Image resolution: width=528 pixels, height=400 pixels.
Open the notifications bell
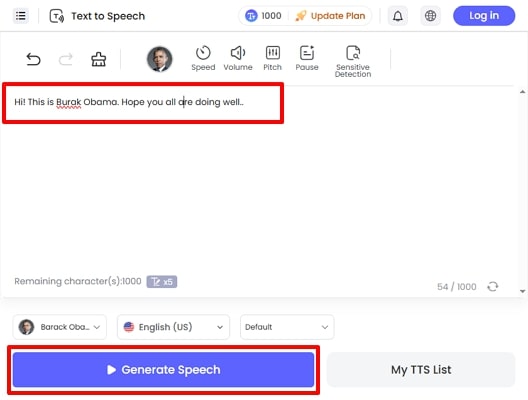398,15
